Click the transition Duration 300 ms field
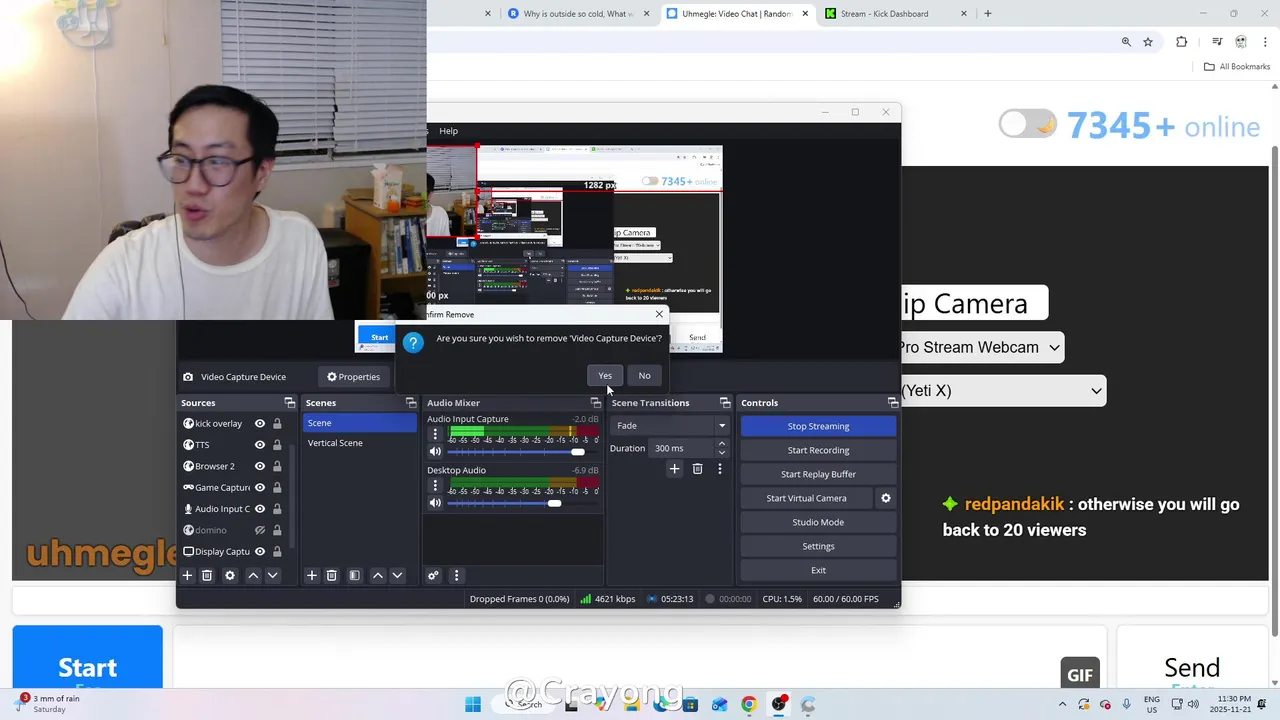This screenshot has height=720, width=1280. point(683,448)
